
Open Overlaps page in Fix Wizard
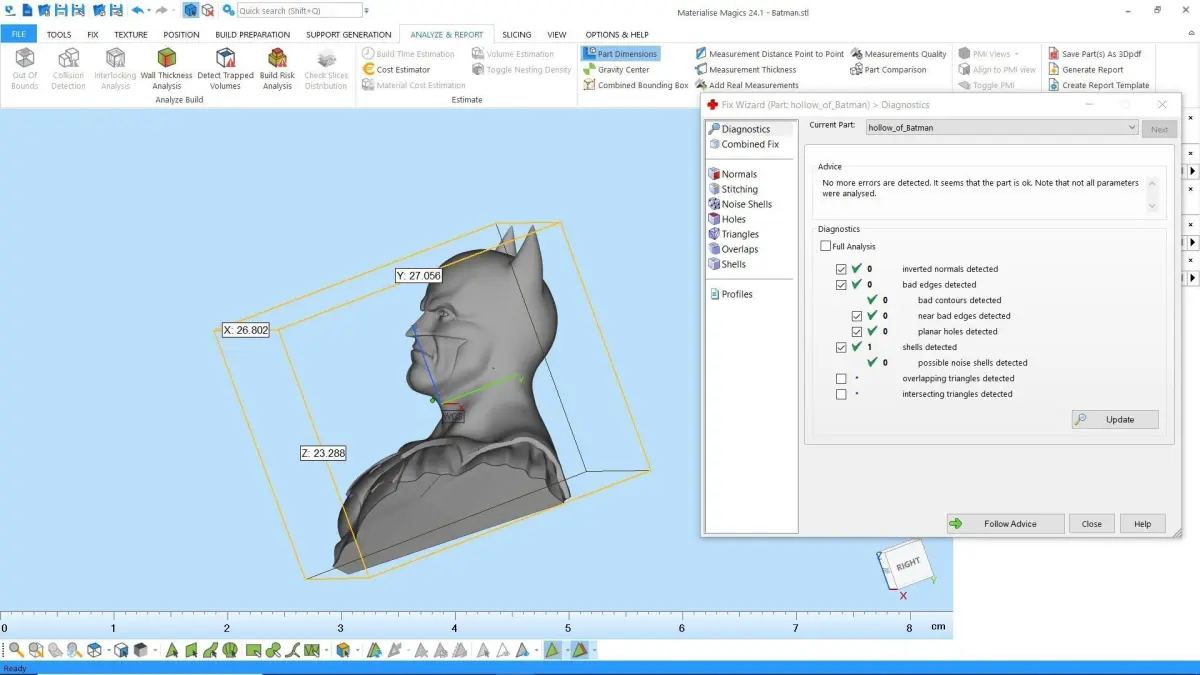pos(732,249)
